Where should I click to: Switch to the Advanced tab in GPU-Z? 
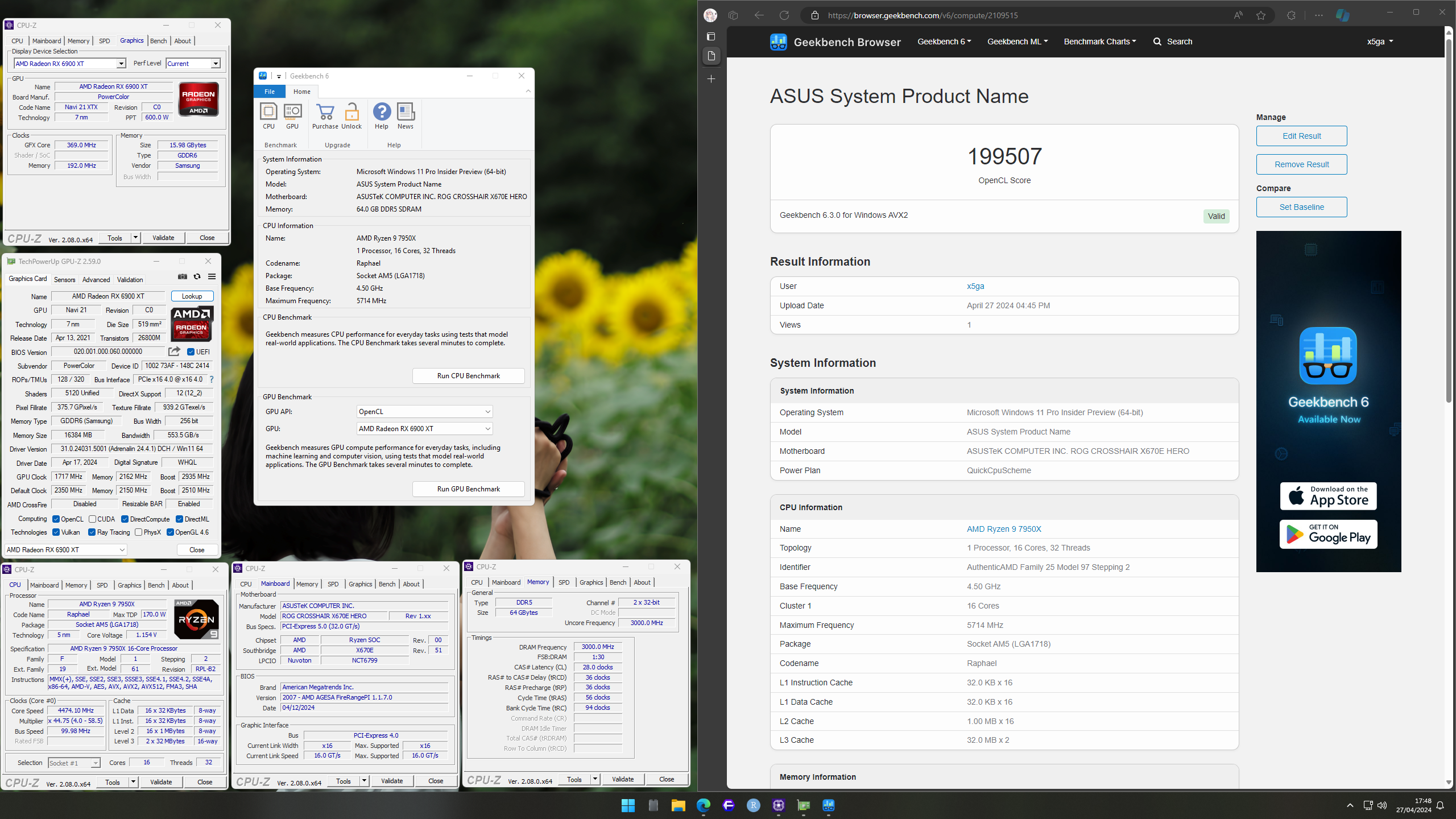[x=96, y=280]
